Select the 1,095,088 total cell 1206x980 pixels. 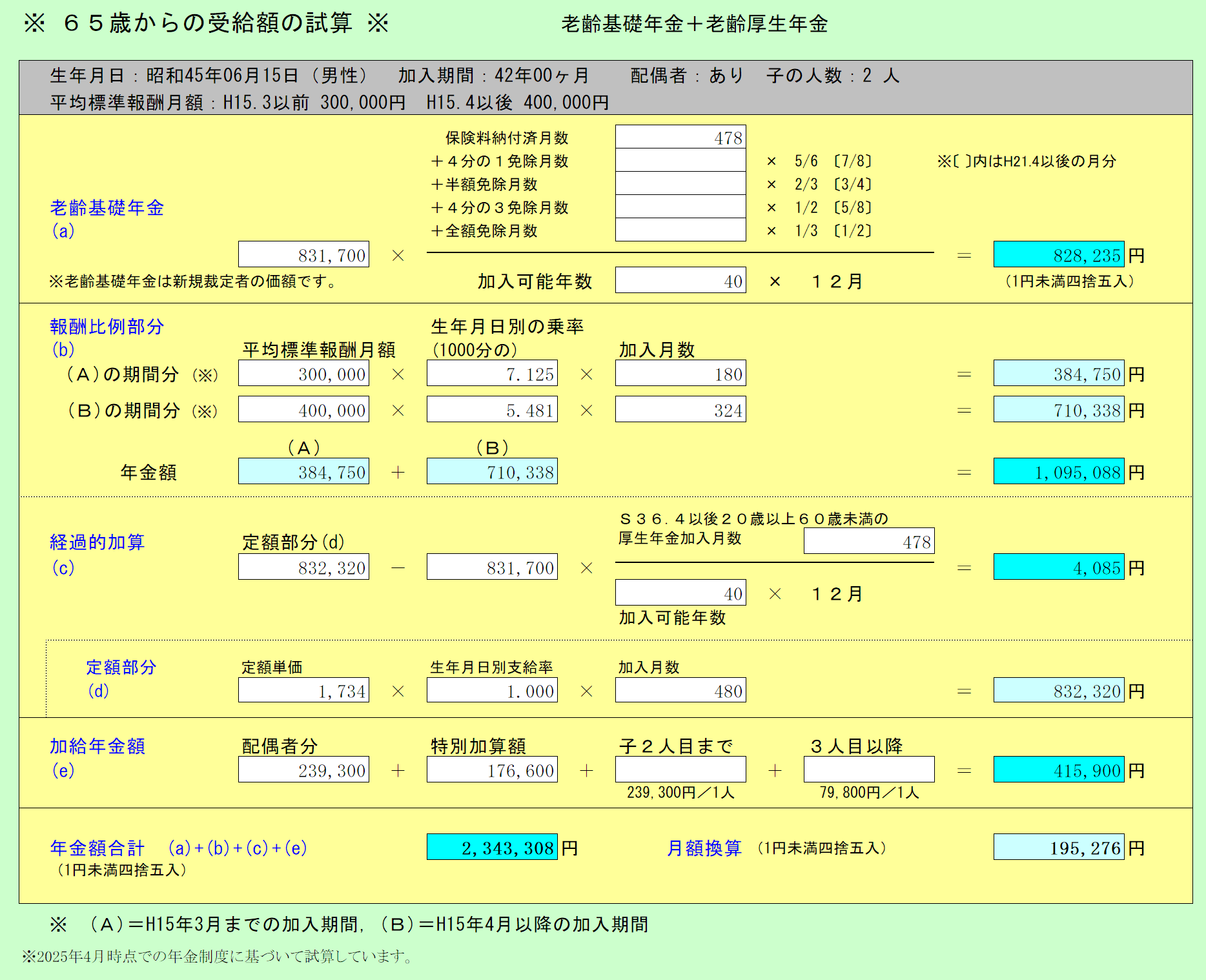1059,471
